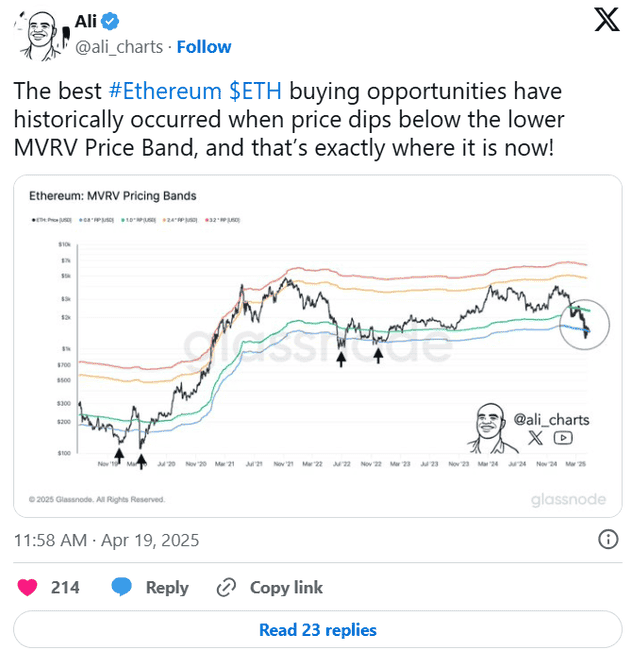Open the @ali_charts handle link
This screenshot has height=650, width=632.
pos(118,47)
